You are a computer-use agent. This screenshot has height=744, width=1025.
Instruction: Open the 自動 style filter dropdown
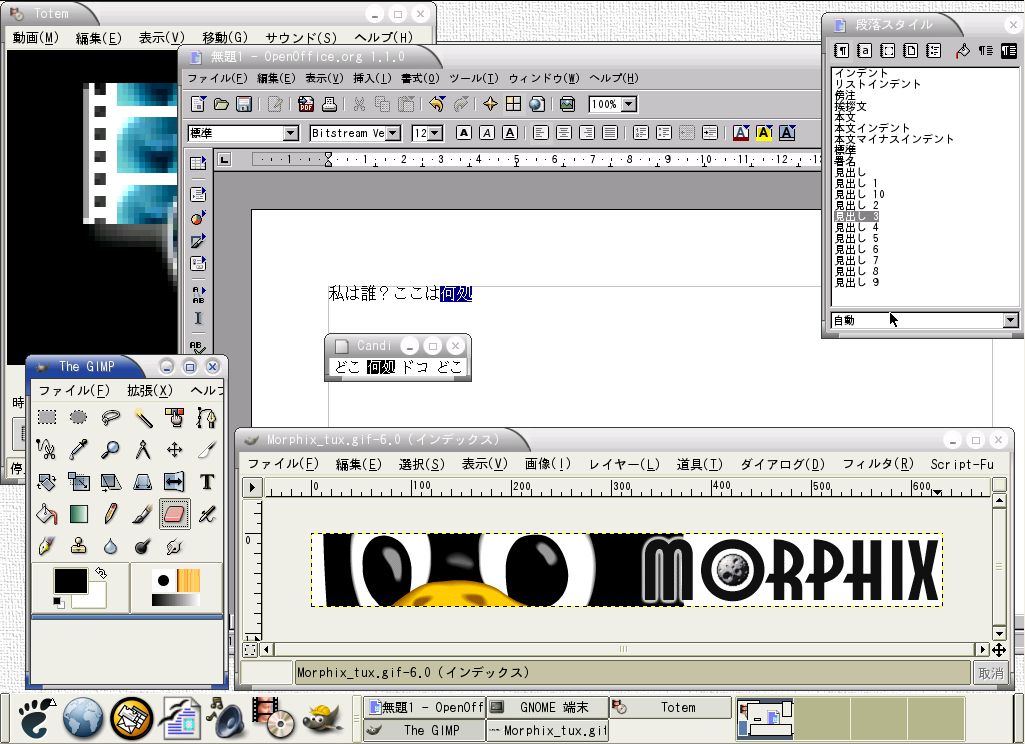[x=1011, y=320]
